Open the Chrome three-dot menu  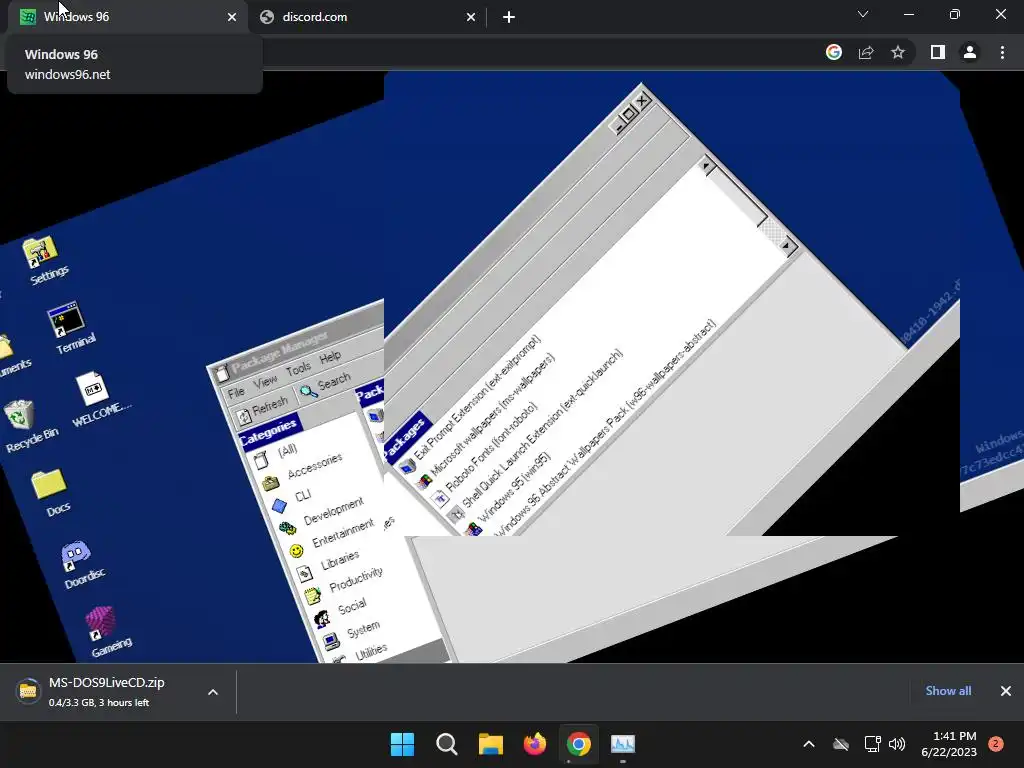tap(1002, 52)
